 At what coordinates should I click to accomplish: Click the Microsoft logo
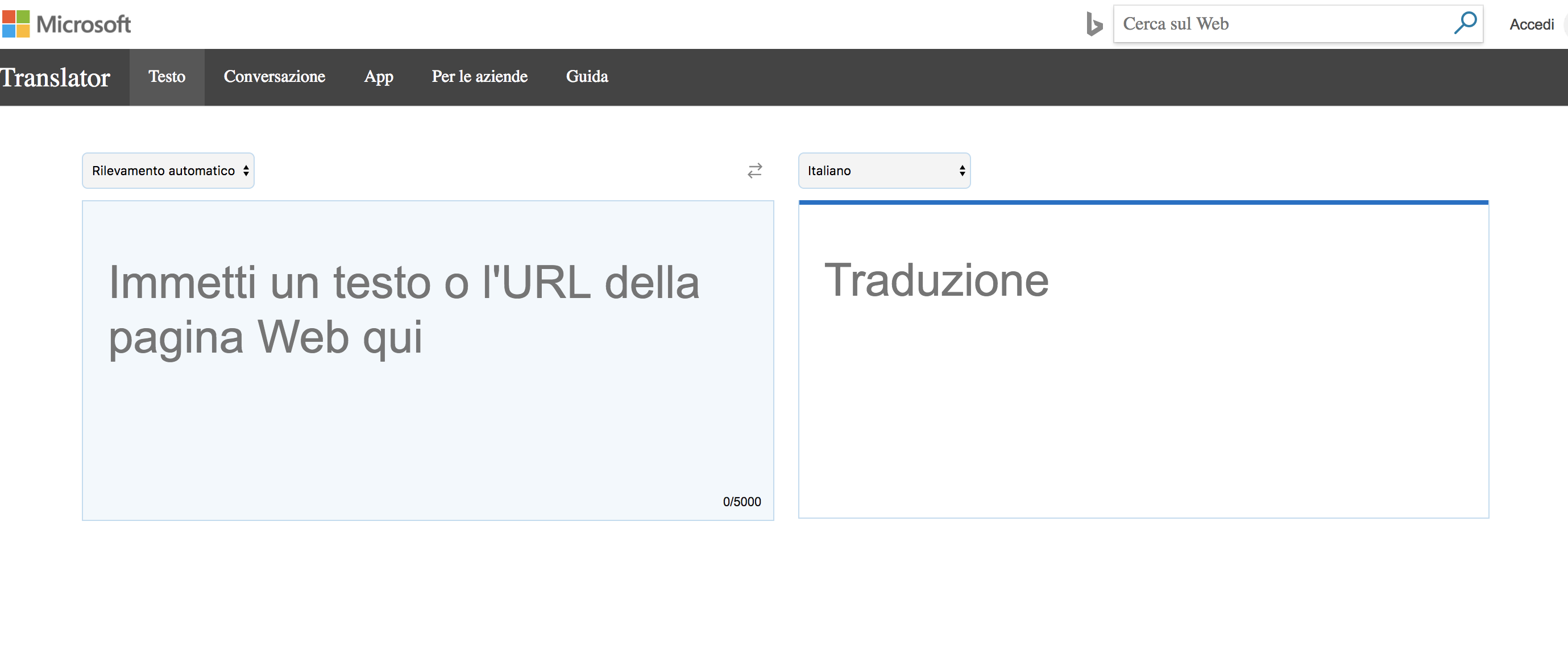coord(67,24)
